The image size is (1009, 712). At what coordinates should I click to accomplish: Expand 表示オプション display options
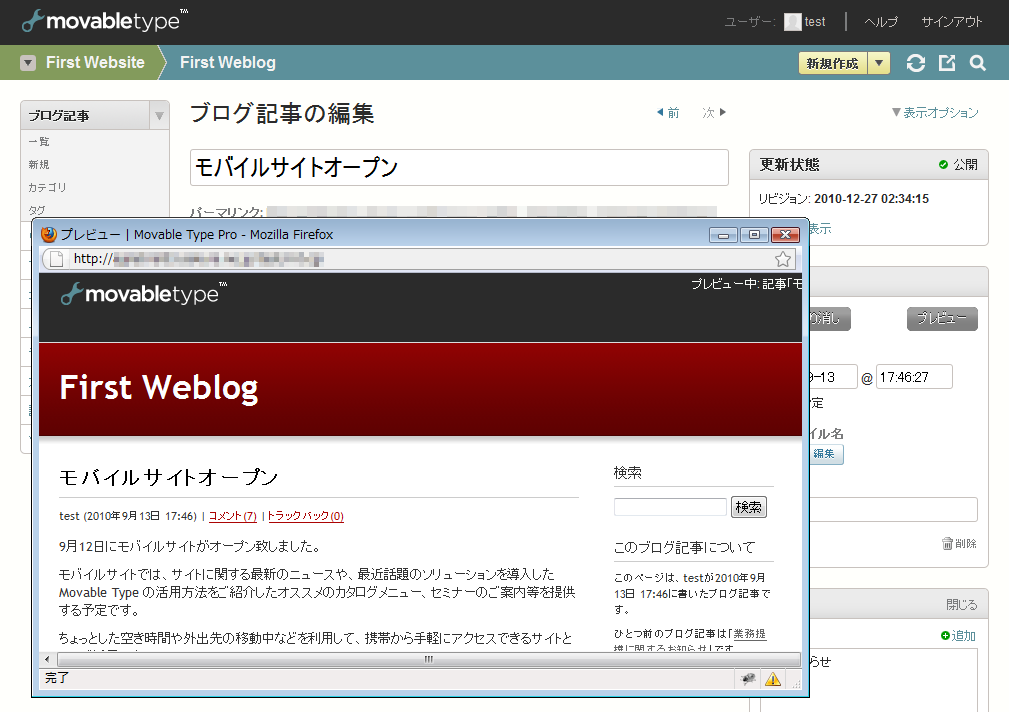934,113
